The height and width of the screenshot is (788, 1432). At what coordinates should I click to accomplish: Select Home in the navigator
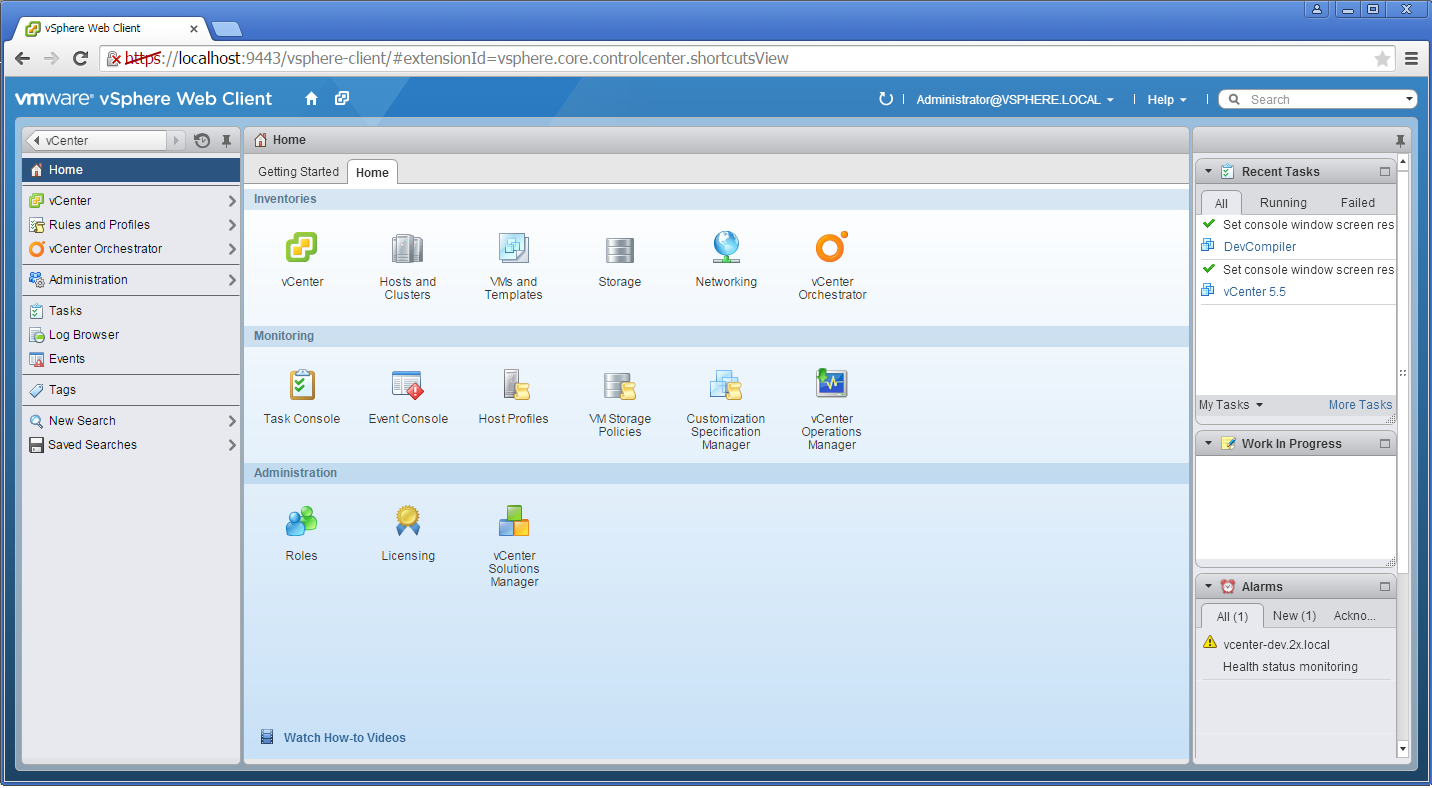click(131, 170)
